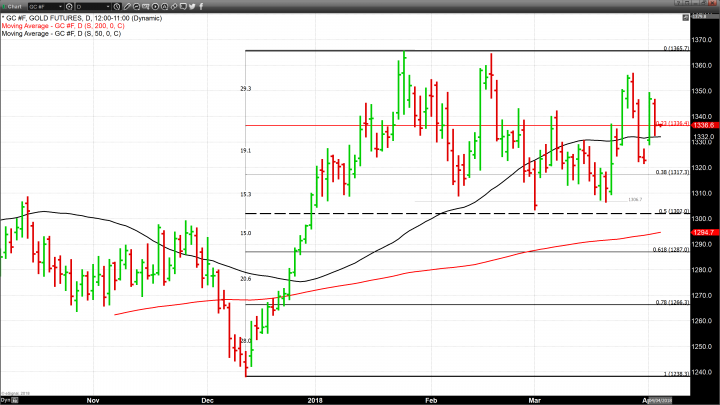
Task: Click the calendar icon beside Dyn label
Action: 15,400
